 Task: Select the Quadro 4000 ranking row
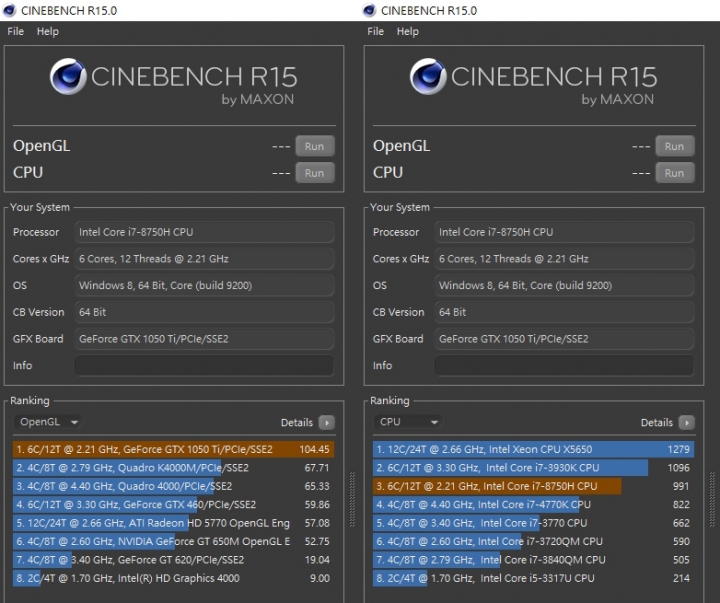174,486
